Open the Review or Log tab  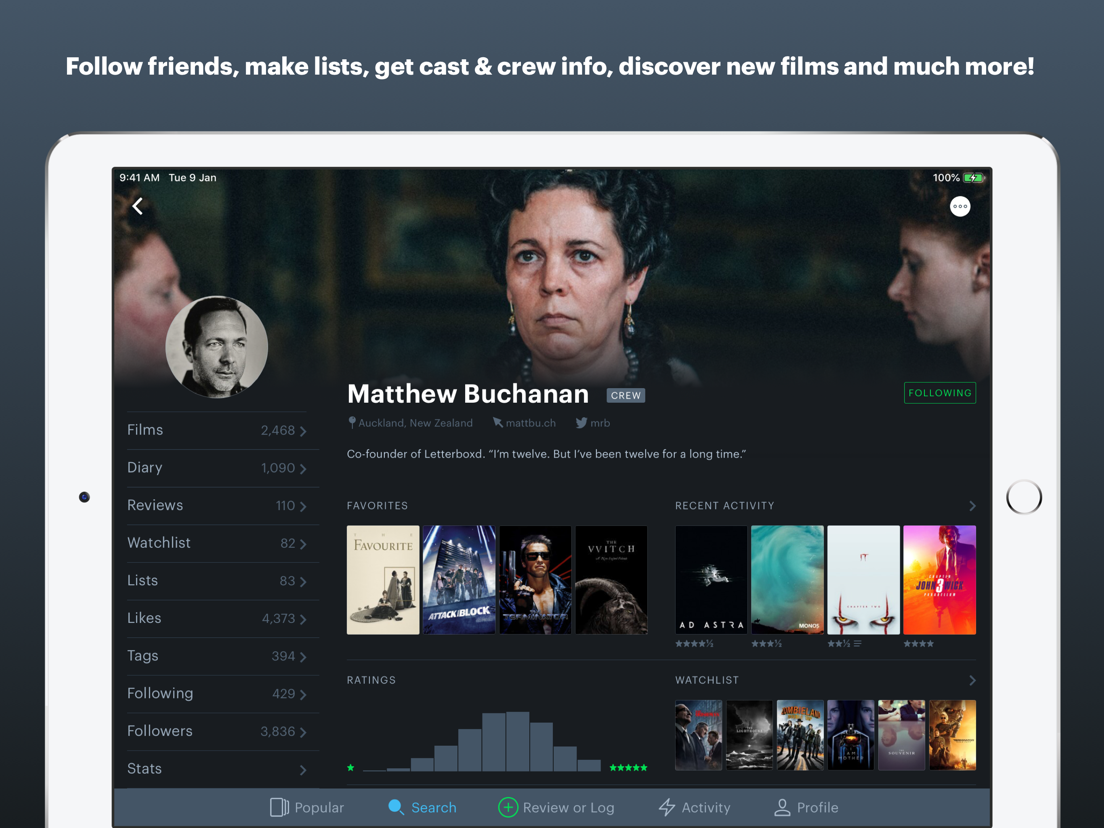(x=556, y=807)
